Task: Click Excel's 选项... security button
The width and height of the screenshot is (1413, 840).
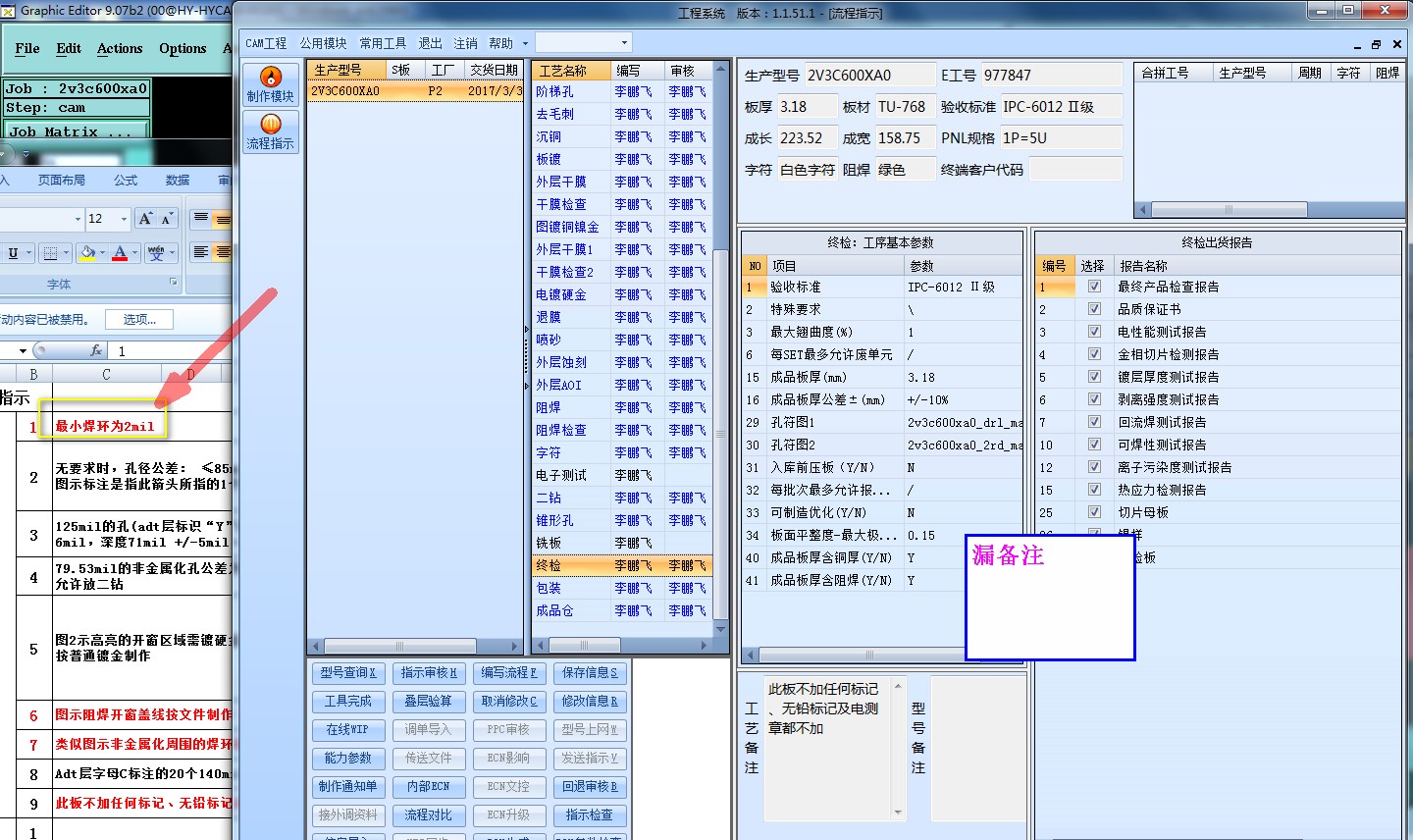Action: coord(139,319)
